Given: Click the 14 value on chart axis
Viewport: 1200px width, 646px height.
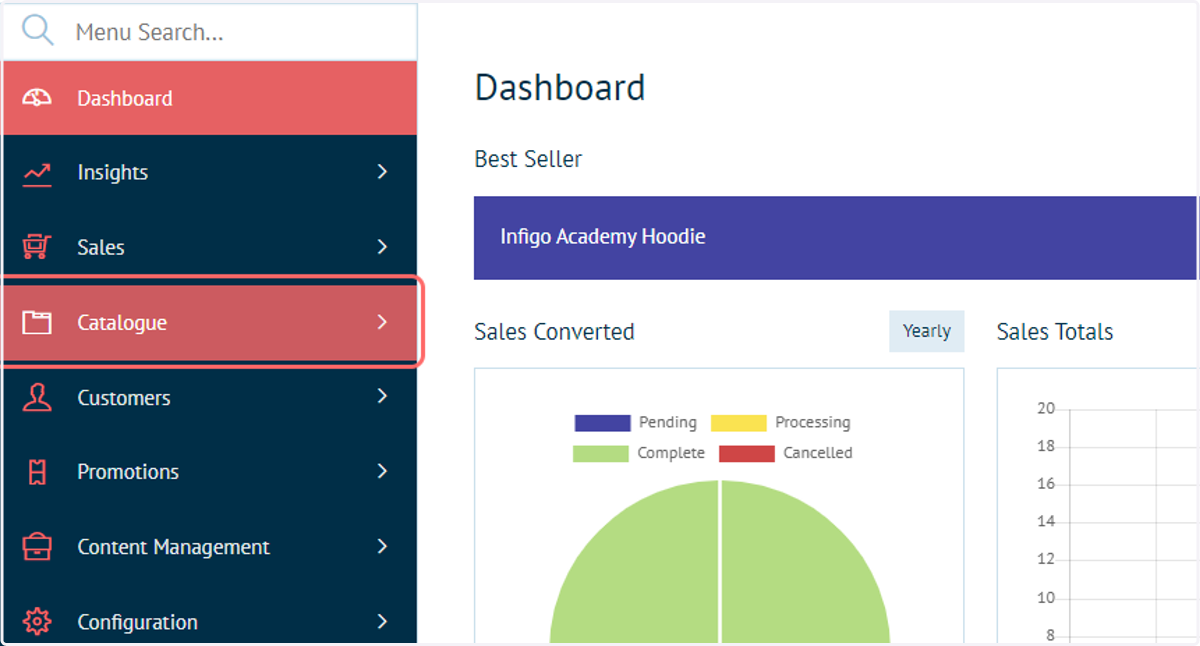Looking at the screenshot, I should pos(1046,522).
